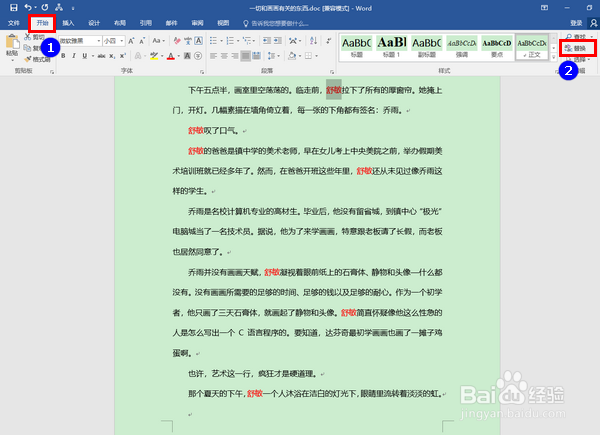Open the paste options arrow under 粘贴

click(x=12, y=59)
